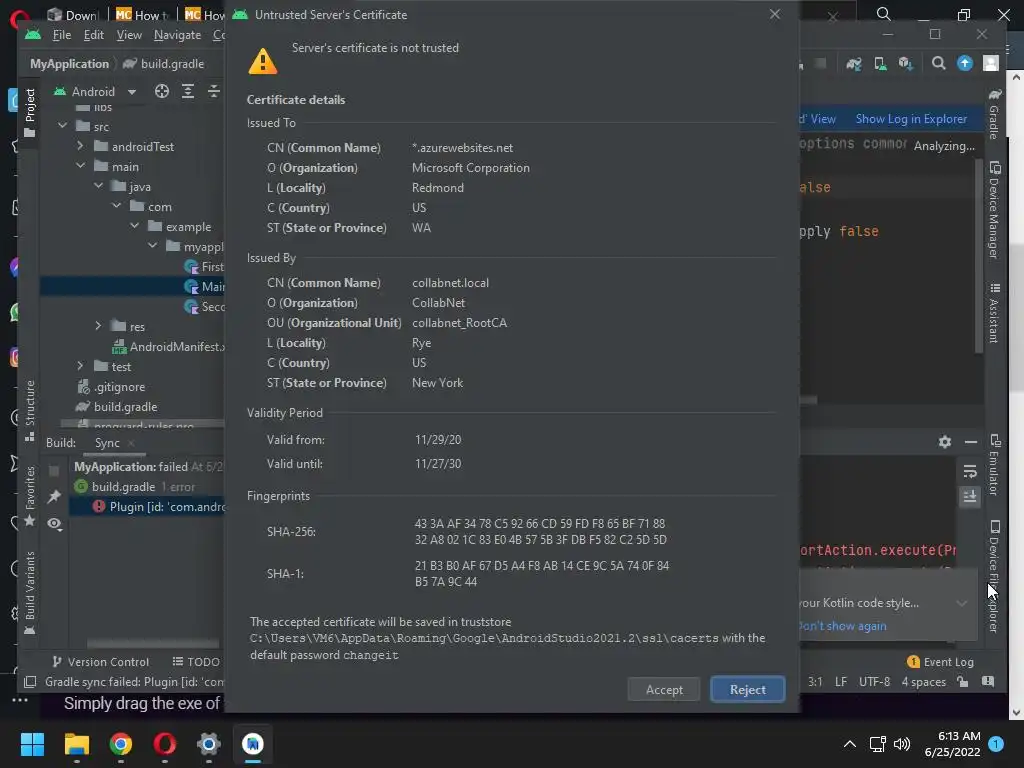Open the Emulator side panel
The image size is (1024, 768).
pos(994,464)
